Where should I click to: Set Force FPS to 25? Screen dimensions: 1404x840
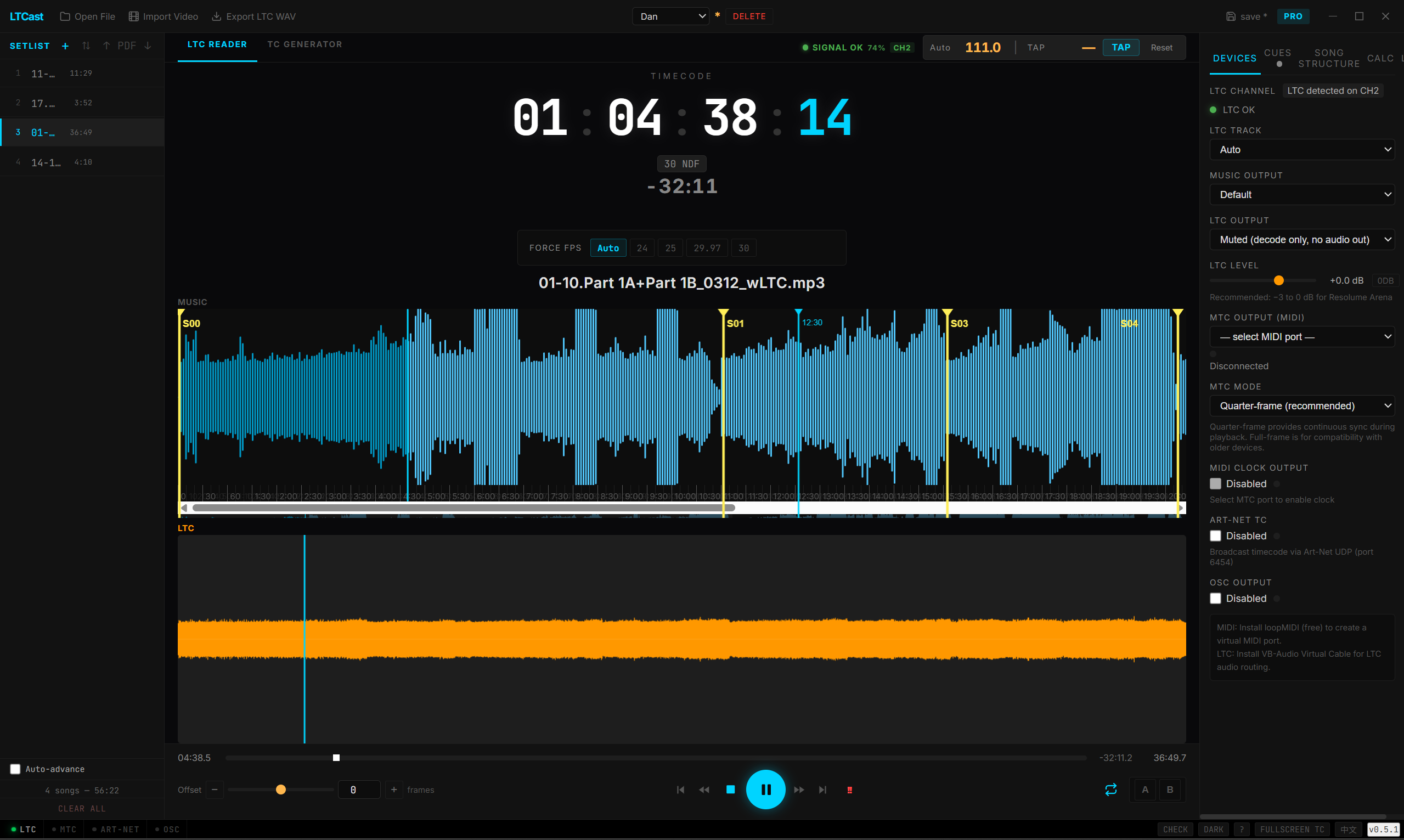(x=670, y=248)
